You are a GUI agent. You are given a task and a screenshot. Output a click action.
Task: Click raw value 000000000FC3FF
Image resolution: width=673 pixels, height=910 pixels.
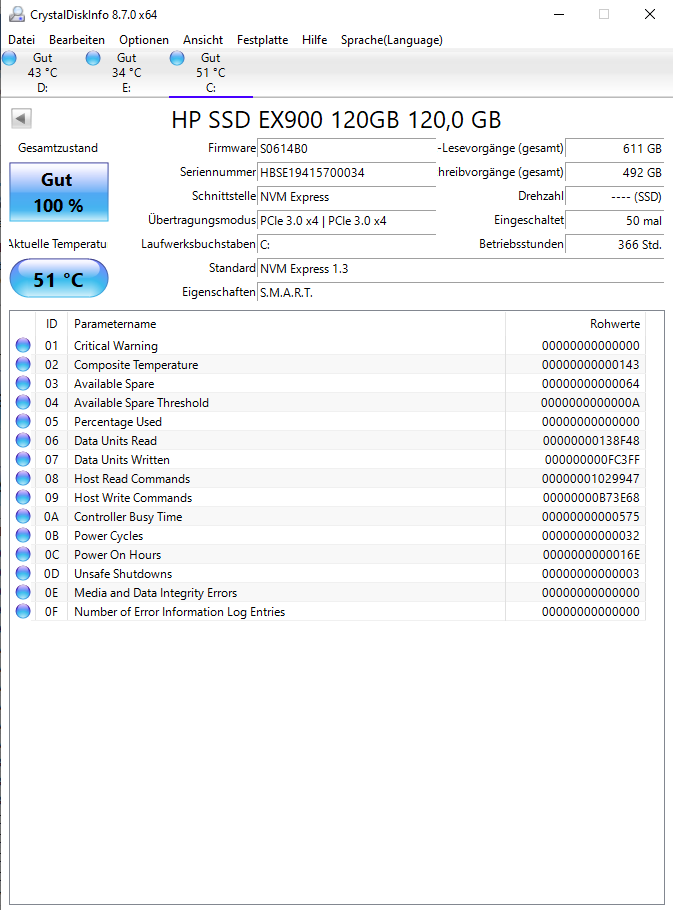coord(592,460)
